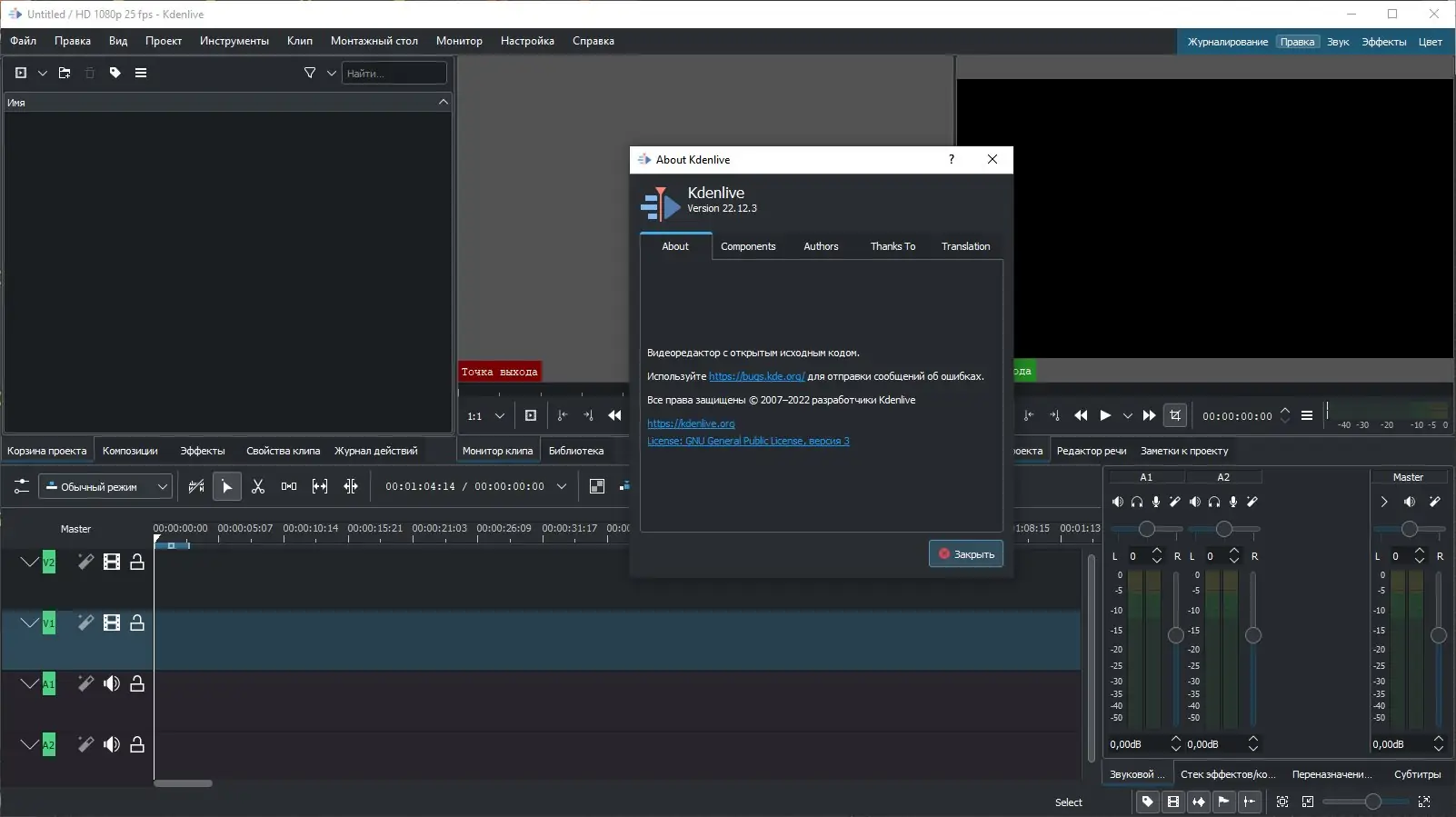1456x817 pixels.
Task: Choose the slip tool in timeline toolbar
Action: (x=320, y=486)
